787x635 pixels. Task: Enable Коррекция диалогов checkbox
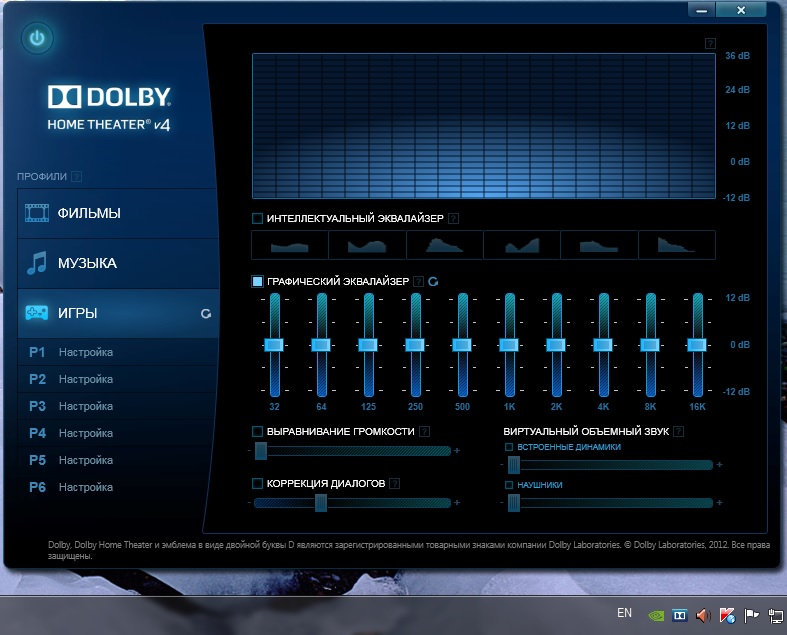click(257, 483)
